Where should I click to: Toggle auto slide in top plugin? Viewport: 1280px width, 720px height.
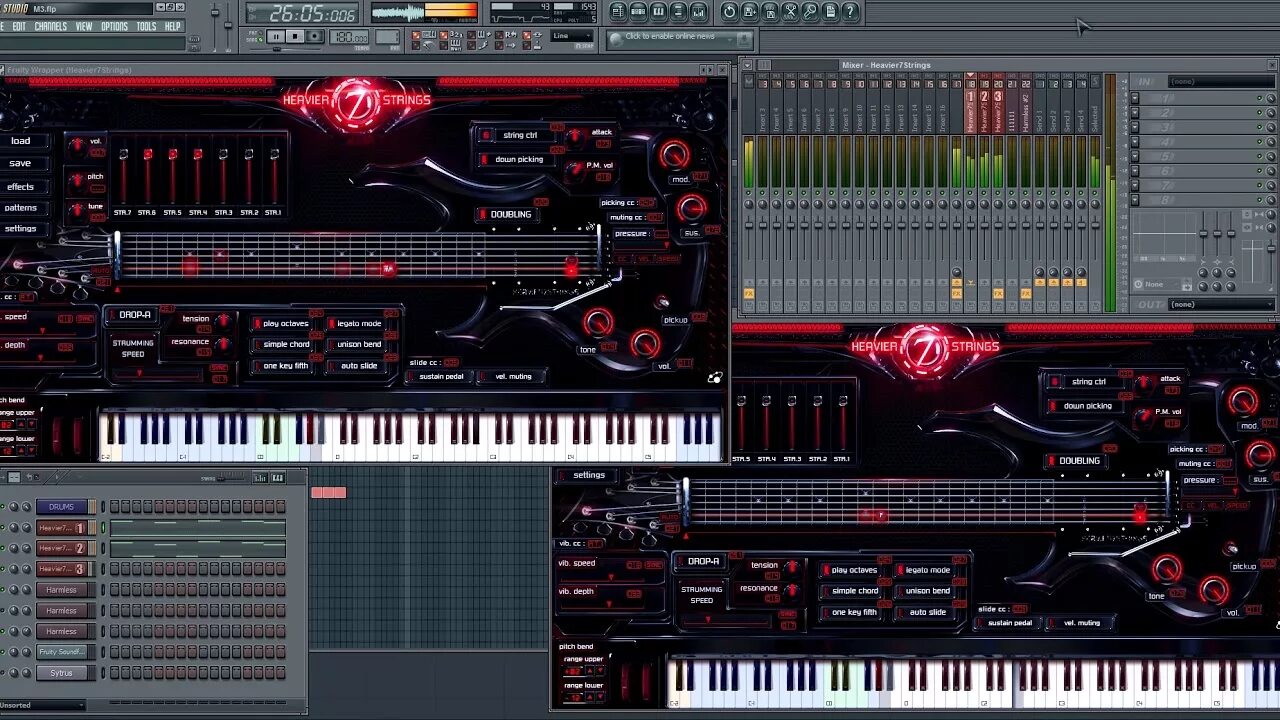pyautogui.click(x=355, y=366)
